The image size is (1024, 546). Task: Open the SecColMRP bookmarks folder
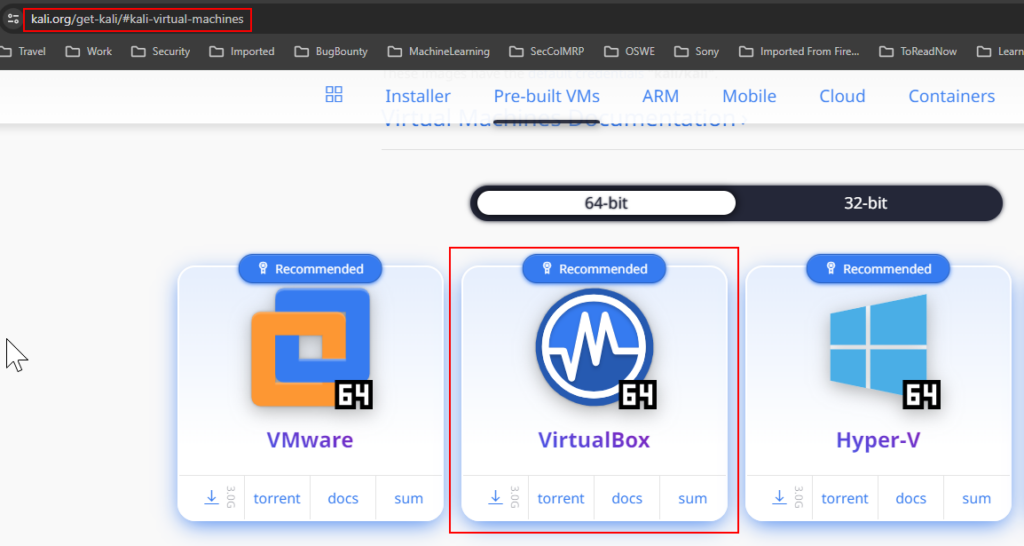(x=547, y=51)
